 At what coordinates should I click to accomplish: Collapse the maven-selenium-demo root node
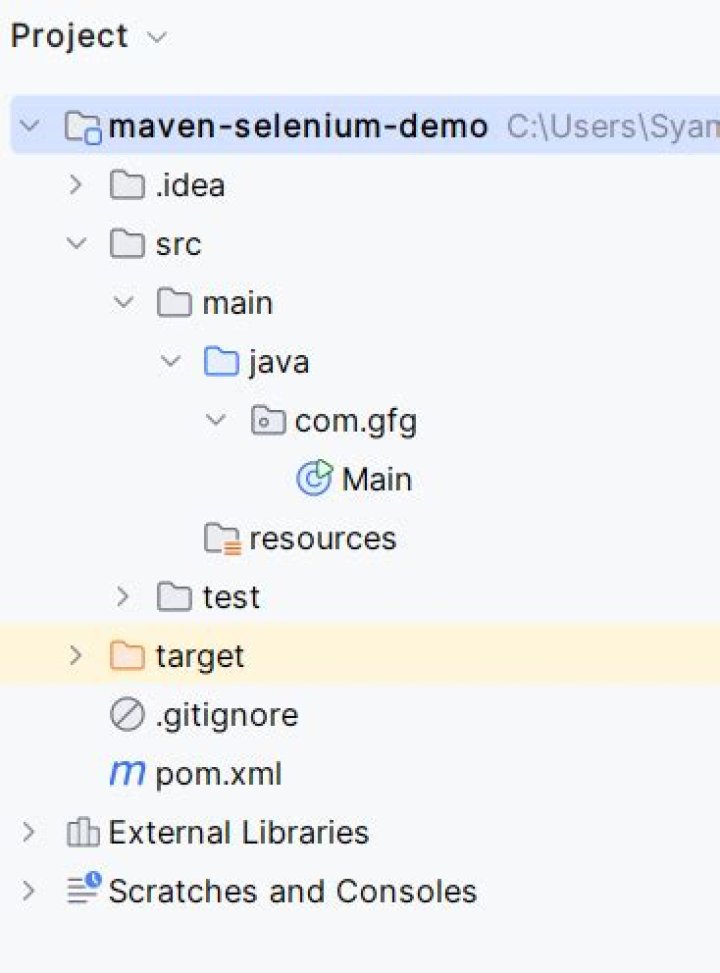(30, 126)
